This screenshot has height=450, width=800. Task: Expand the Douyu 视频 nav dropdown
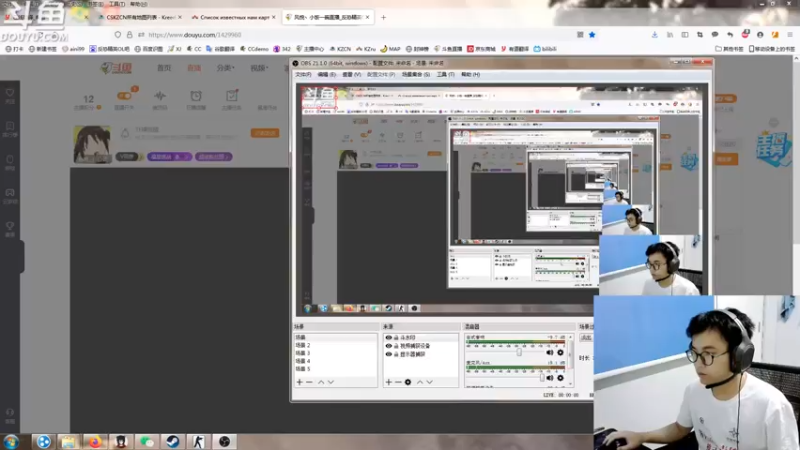tap(259, 68)
